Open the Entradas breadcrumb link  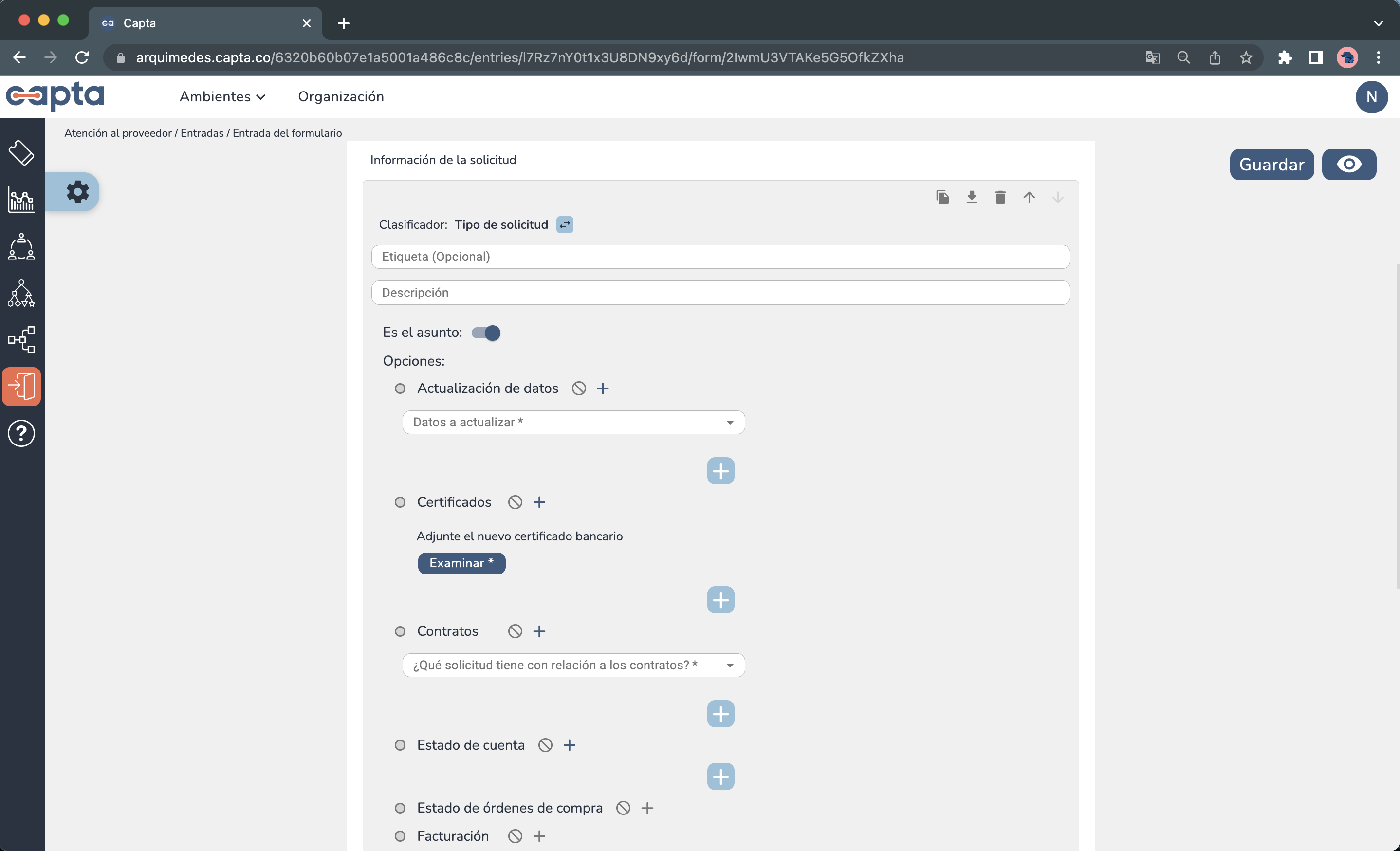[x=202, y=133]
